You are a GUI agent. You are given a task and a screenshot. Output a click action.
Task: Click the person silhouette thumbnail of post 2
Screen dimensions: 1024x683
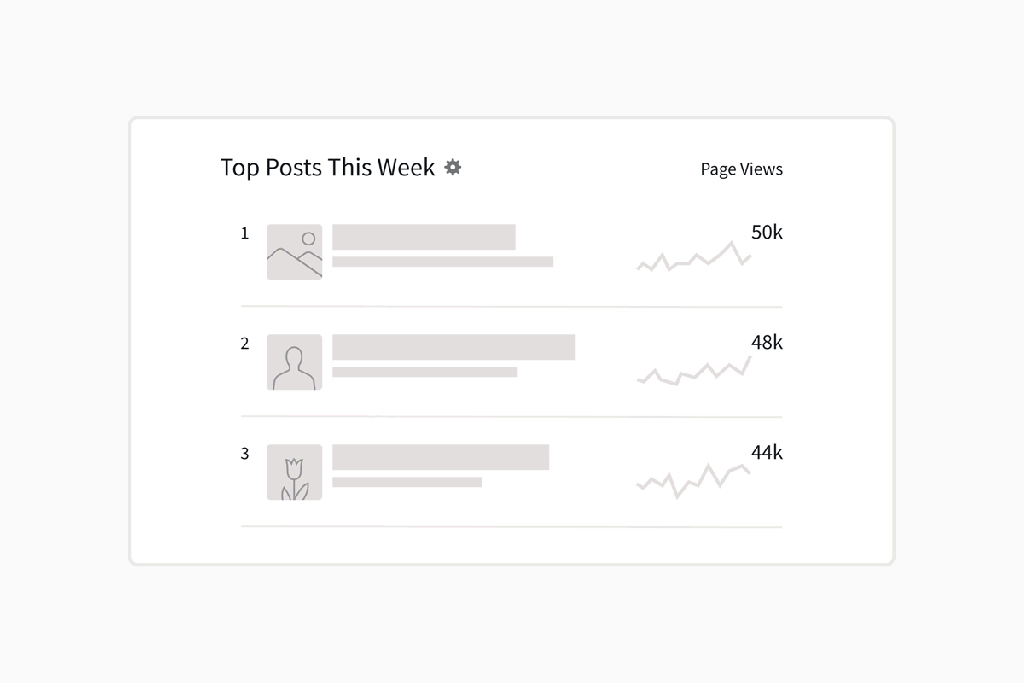295,362
